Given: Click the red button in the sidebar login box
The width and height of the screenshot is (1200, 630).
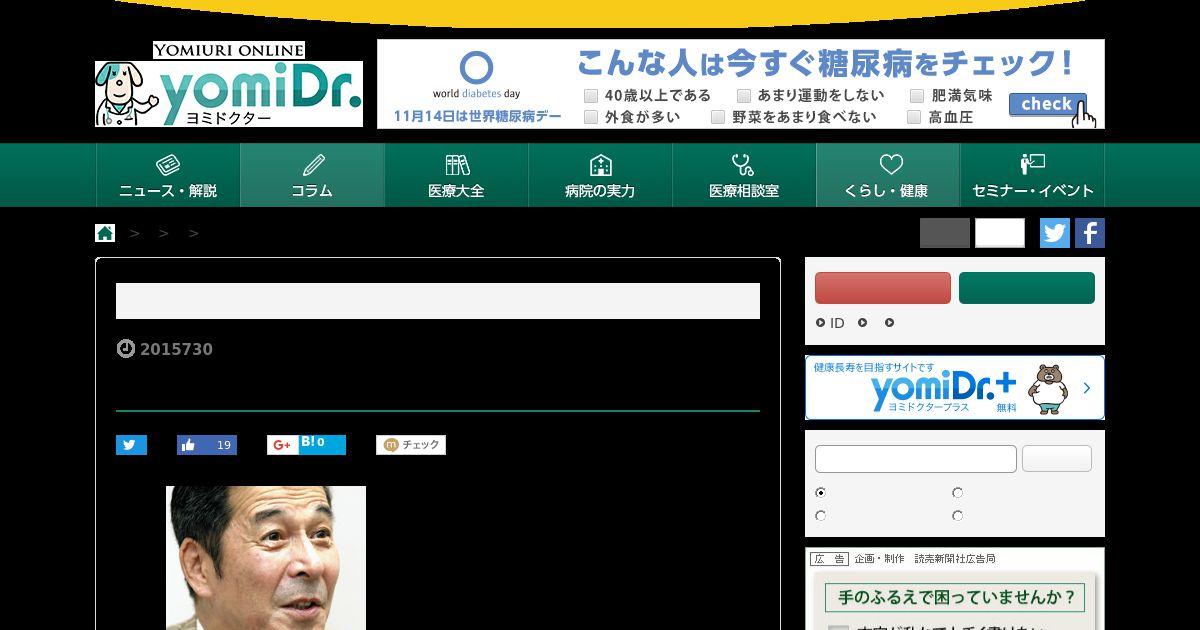Looking at the screenshot, I should (883, 288).
